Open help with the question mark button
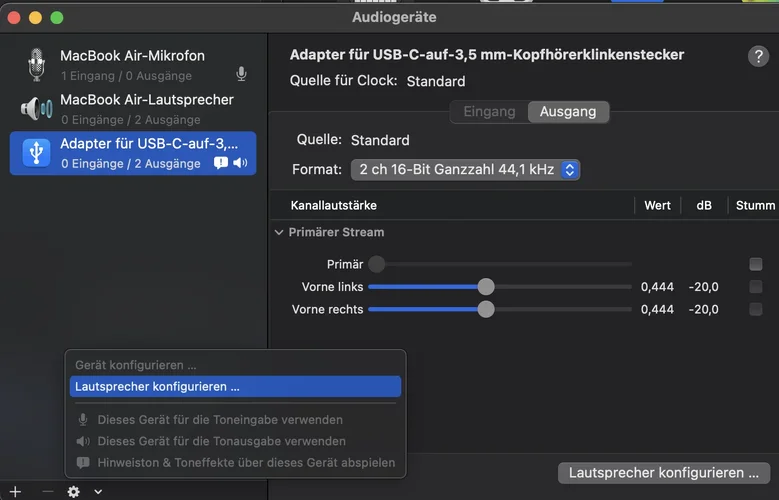The width and height of the screenshot is (779, 500). [x=759, y=57]
